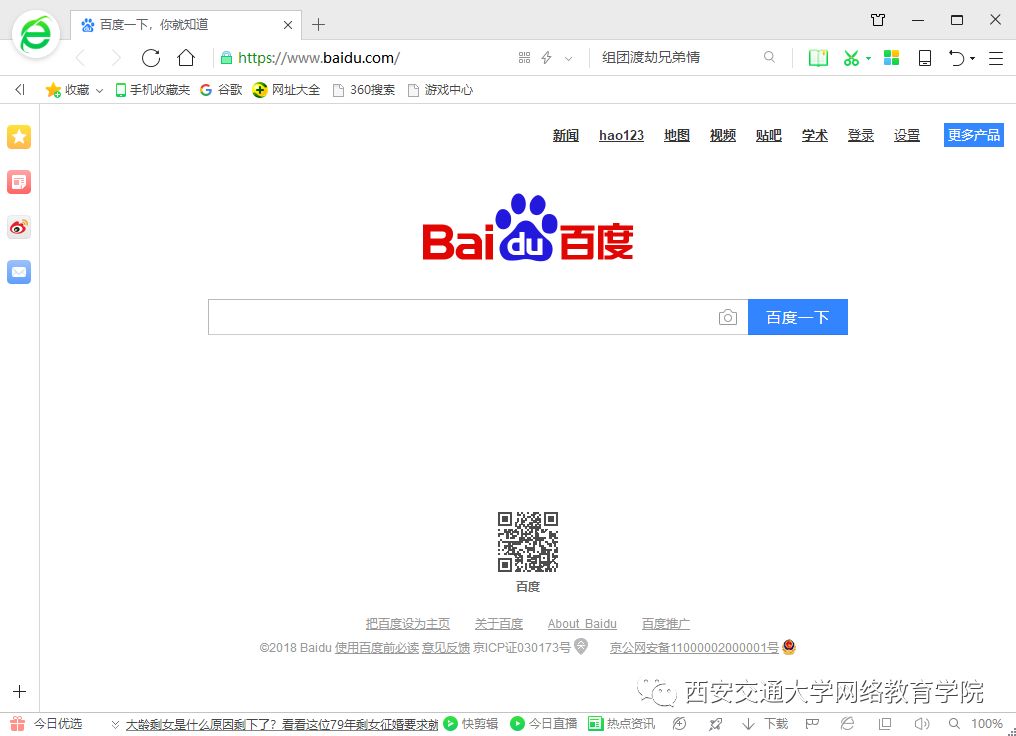Click the Baidu QR code image

tap(527, 542)
